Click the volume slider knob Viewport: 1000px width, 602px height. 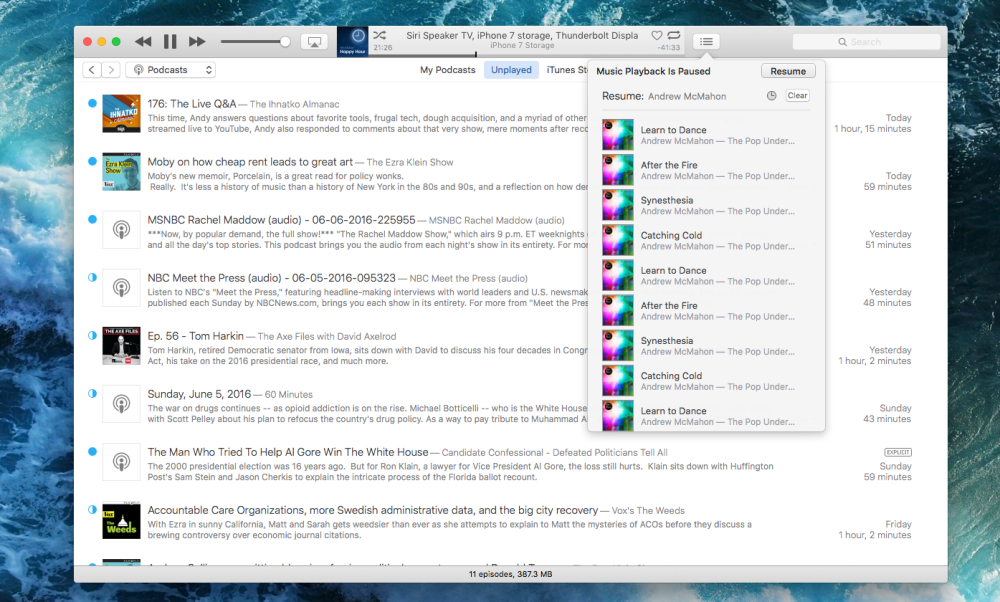[285, 42]
